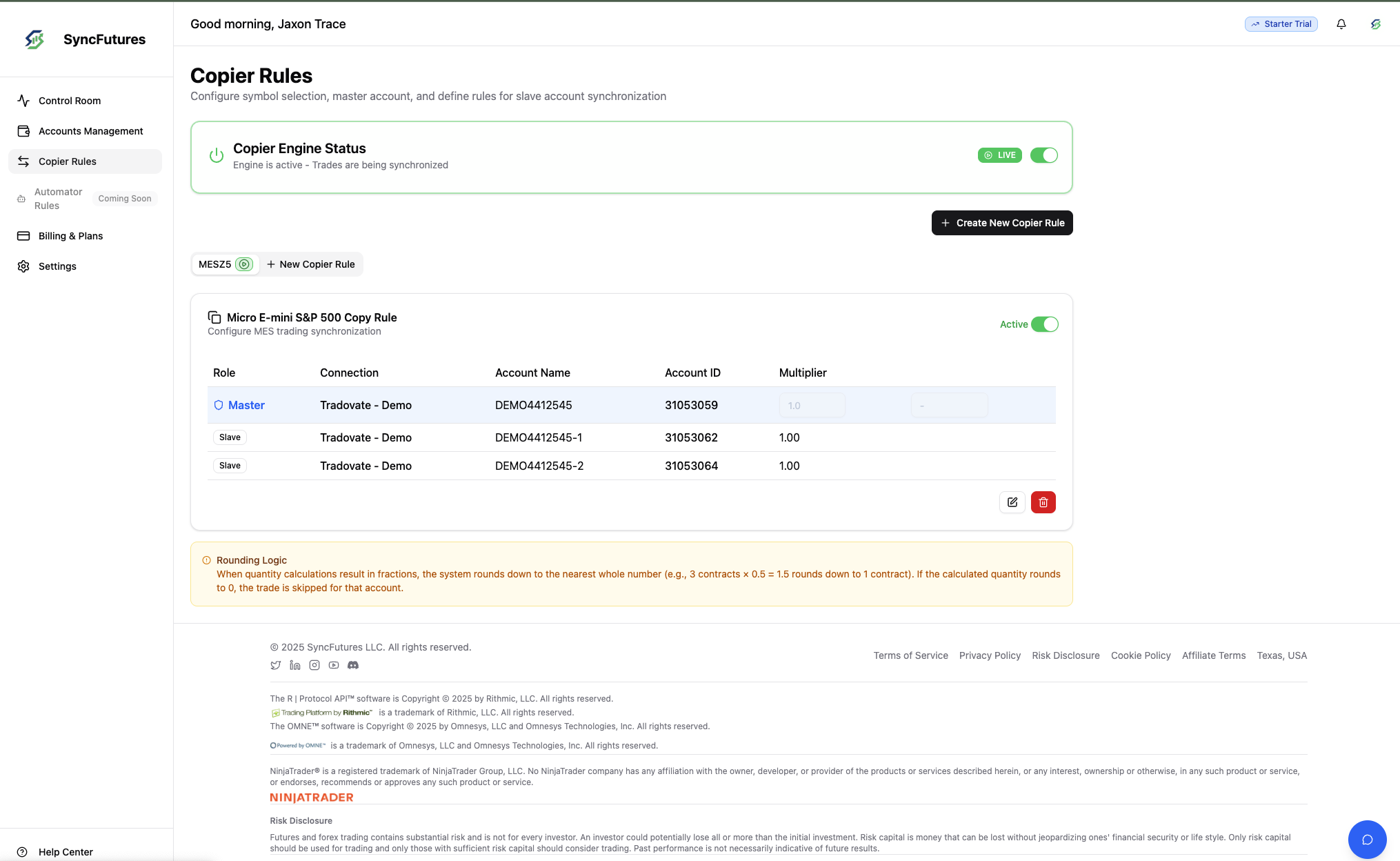
Task: Open the Risk Disclosure footer link
Action: click(1066, 655)
